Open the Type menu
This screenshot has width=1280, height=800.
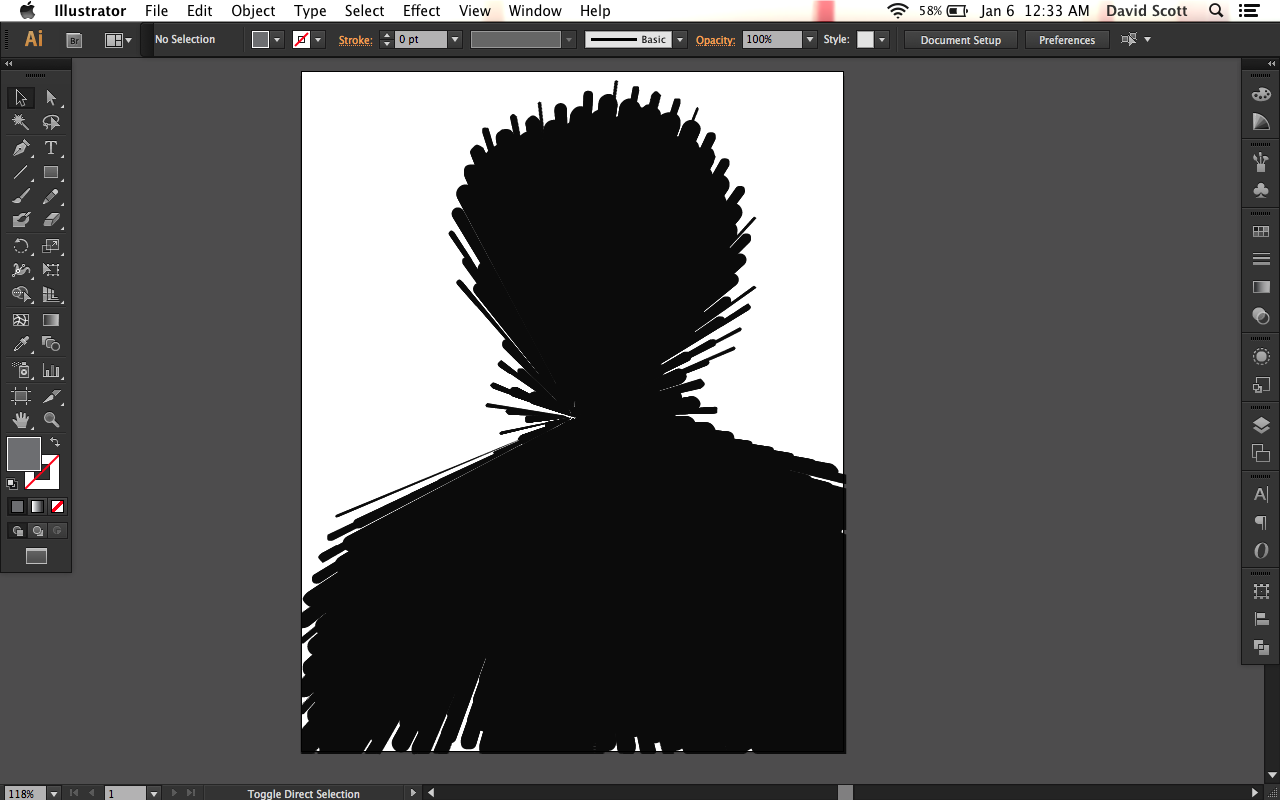pos(310,11)
